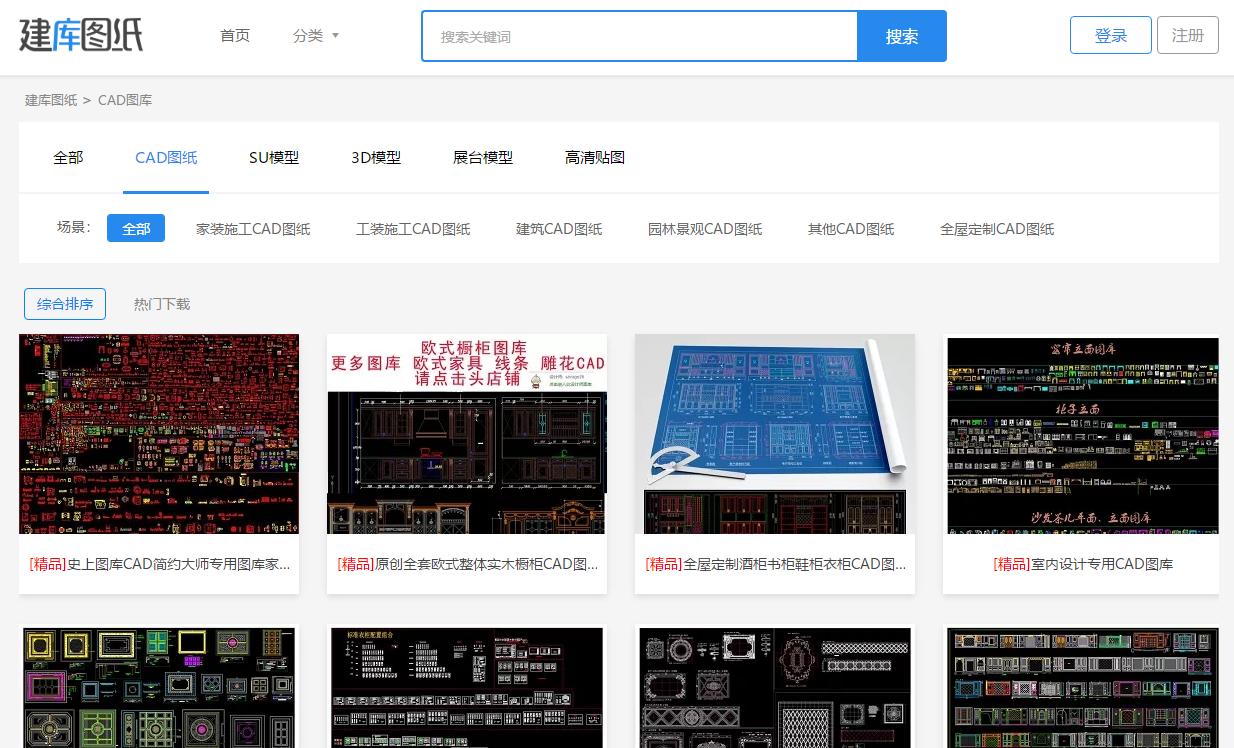1234x748 pixels.
Task: Select the 家装施工CAD图纸 scene filter
Action: click(253, 228)
